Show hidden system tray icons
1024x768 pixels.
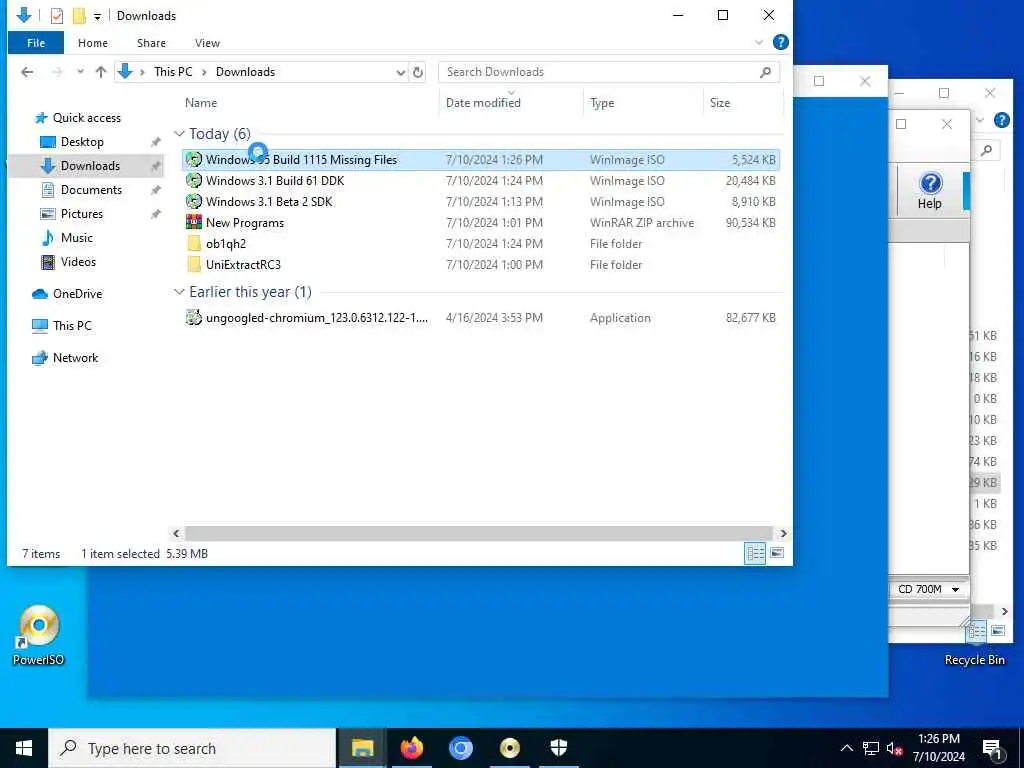tap(846, 748)
